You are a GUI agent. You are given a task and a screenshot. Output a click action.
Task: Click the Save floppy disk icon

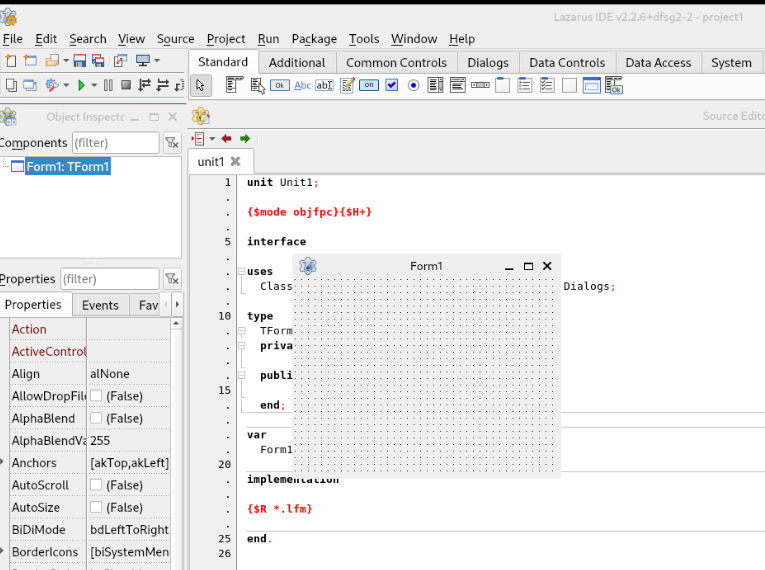80,61
